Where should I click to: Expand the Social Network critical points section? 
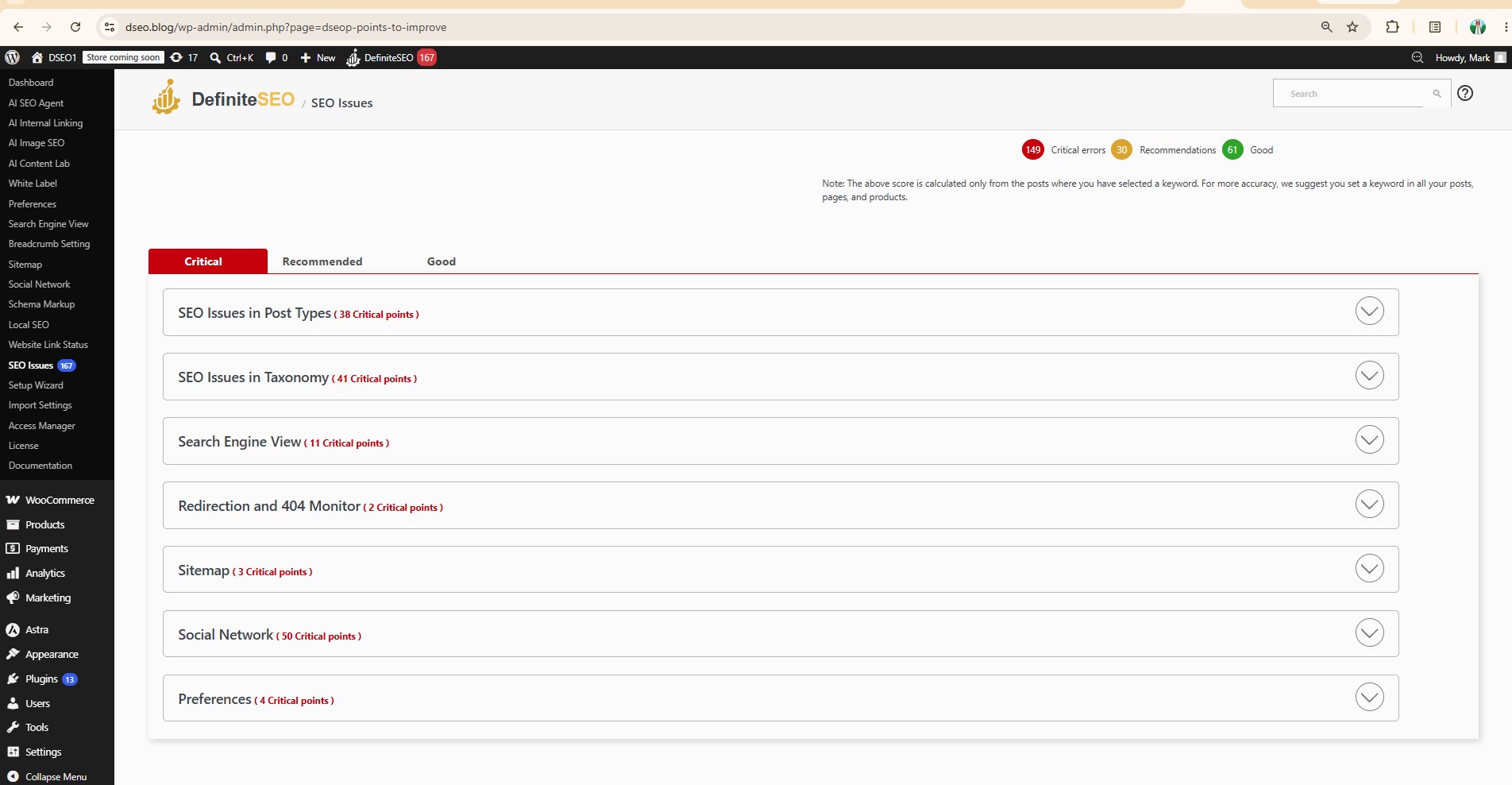tap(1369, 632)
